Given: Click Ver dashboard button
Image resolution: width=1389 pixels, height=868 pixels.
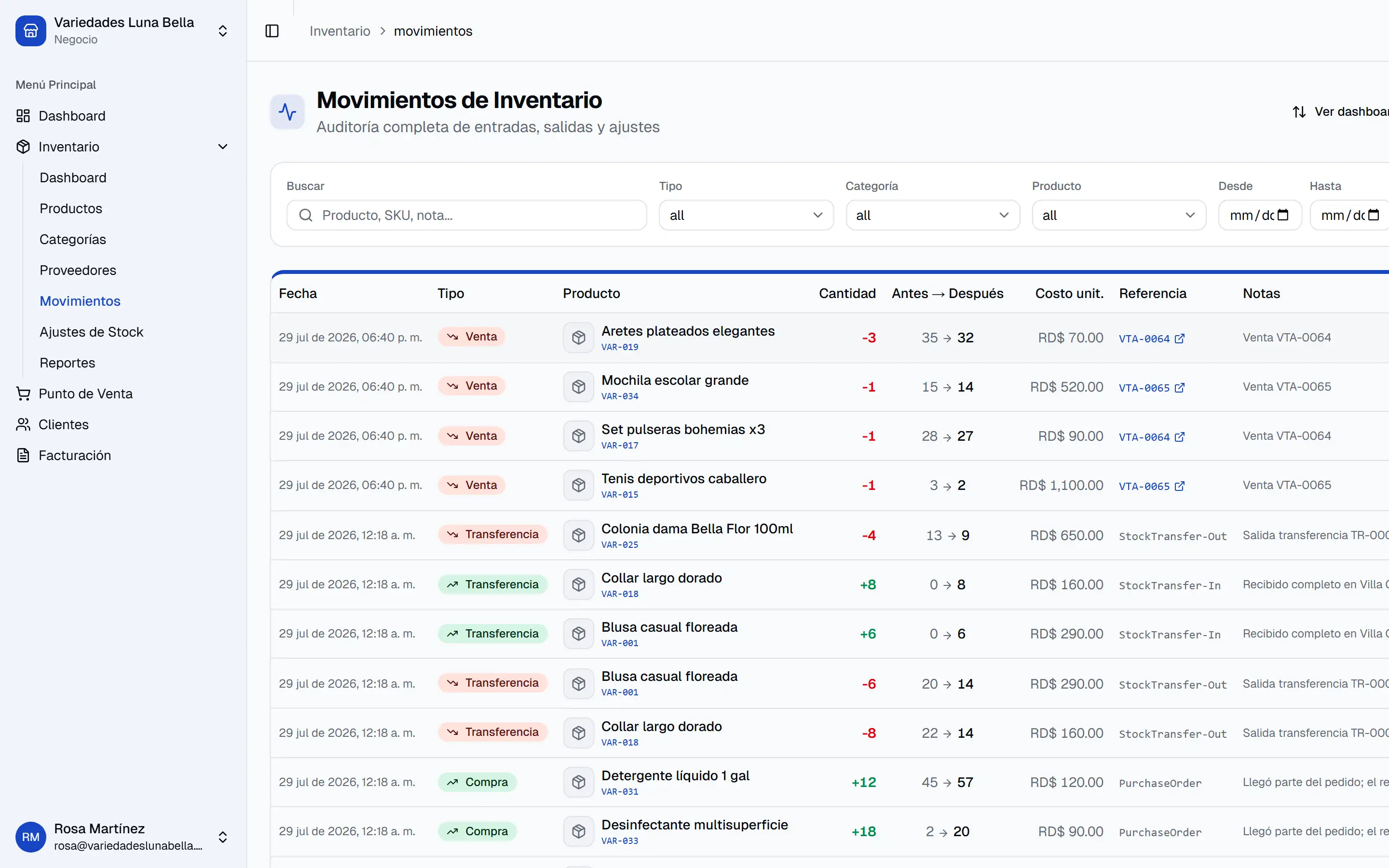Looking at the screenshot, I should point(1340,111).
